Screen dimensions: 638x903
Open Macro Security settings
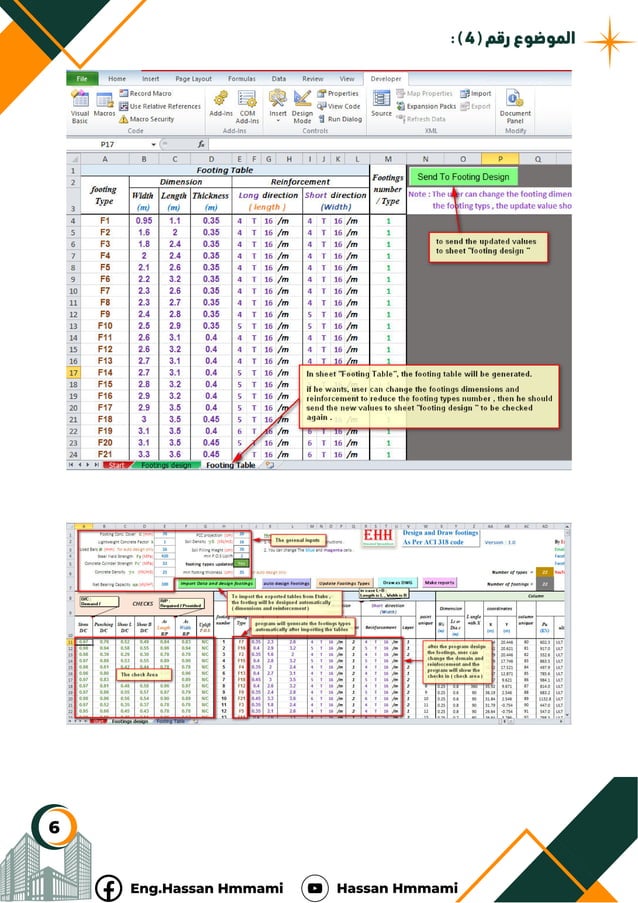tap(146, 119)
